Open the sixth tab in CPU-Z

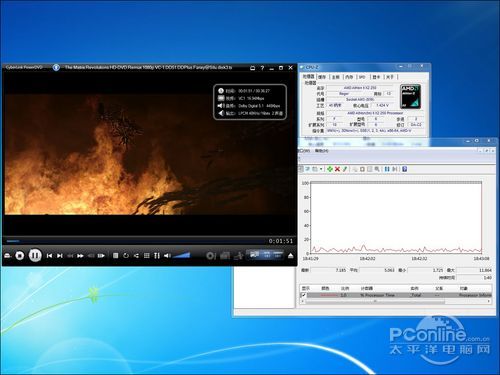[376, 77]
